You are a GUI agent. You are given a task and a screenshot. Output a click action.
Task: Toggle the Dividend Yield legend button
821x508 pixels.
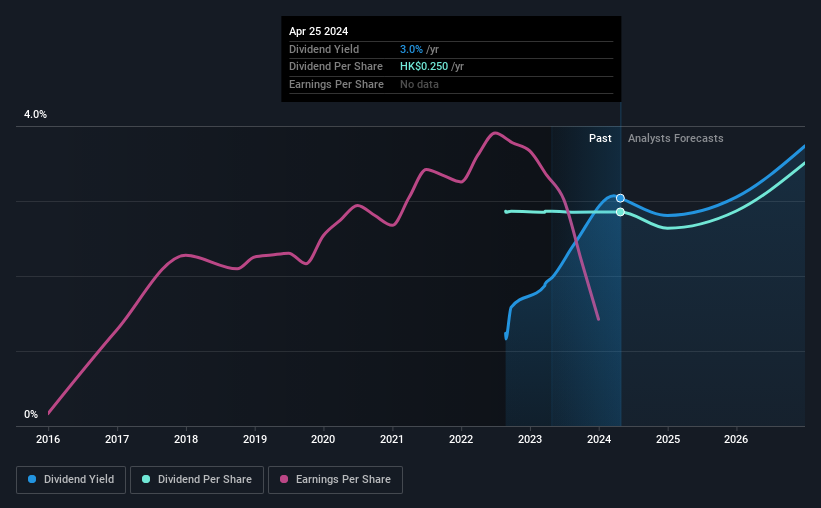click(x=71, y=480)
